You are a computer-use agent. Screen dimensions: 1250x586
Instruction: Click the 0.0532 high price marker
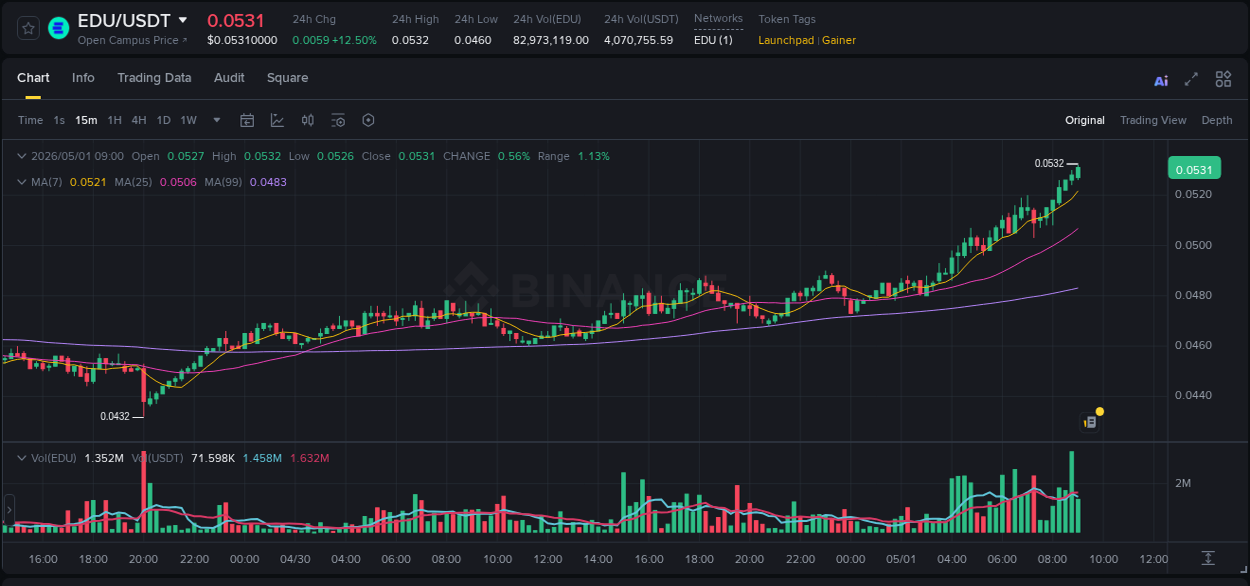[1049, 163]
